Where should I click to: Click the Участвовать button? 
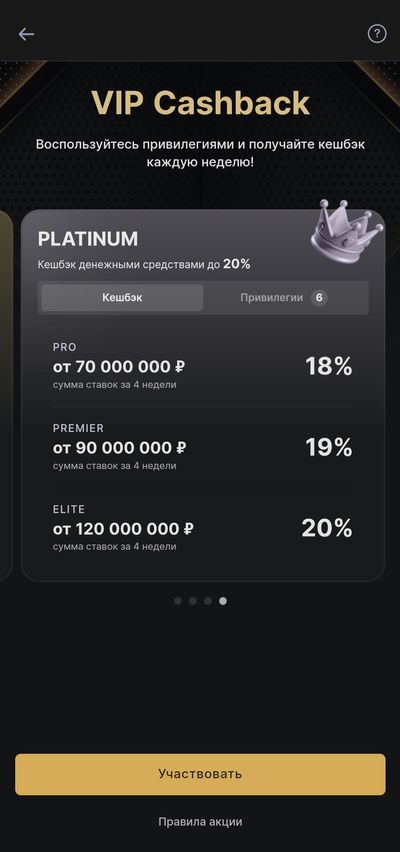click(x=200, y=774)
